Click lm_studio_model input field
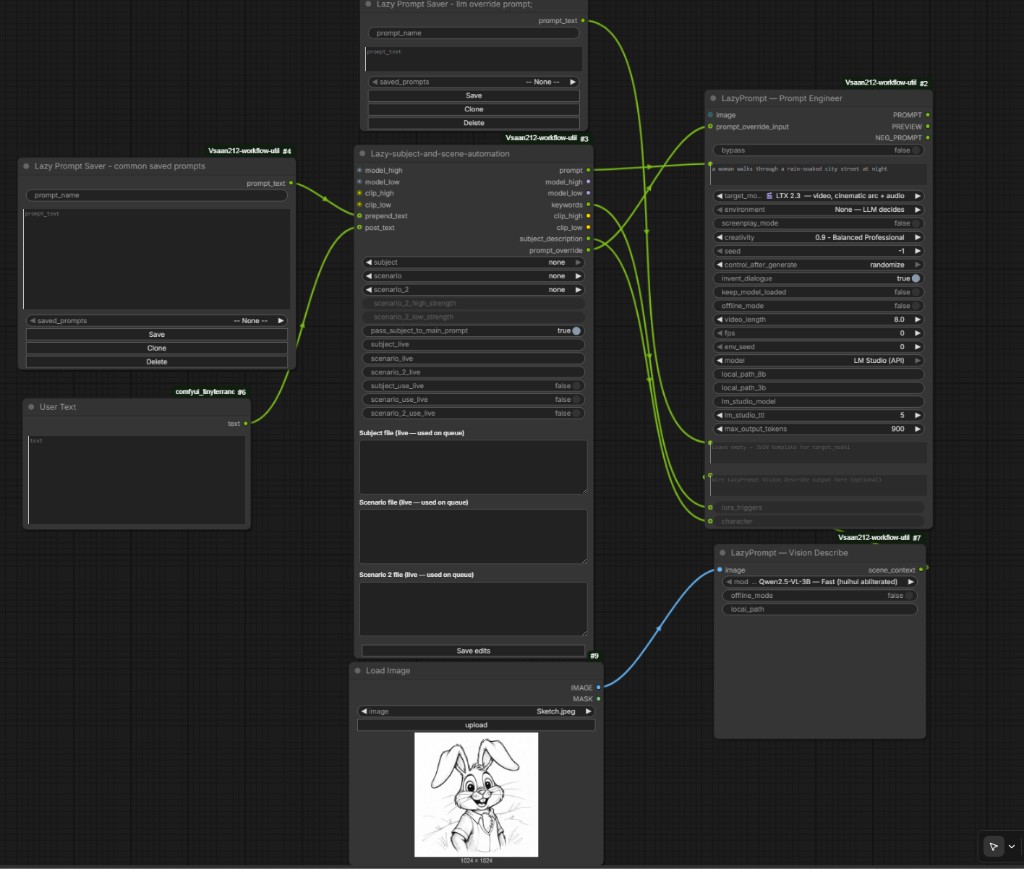This screenshot has width=1024, height=869. [818, 402]
